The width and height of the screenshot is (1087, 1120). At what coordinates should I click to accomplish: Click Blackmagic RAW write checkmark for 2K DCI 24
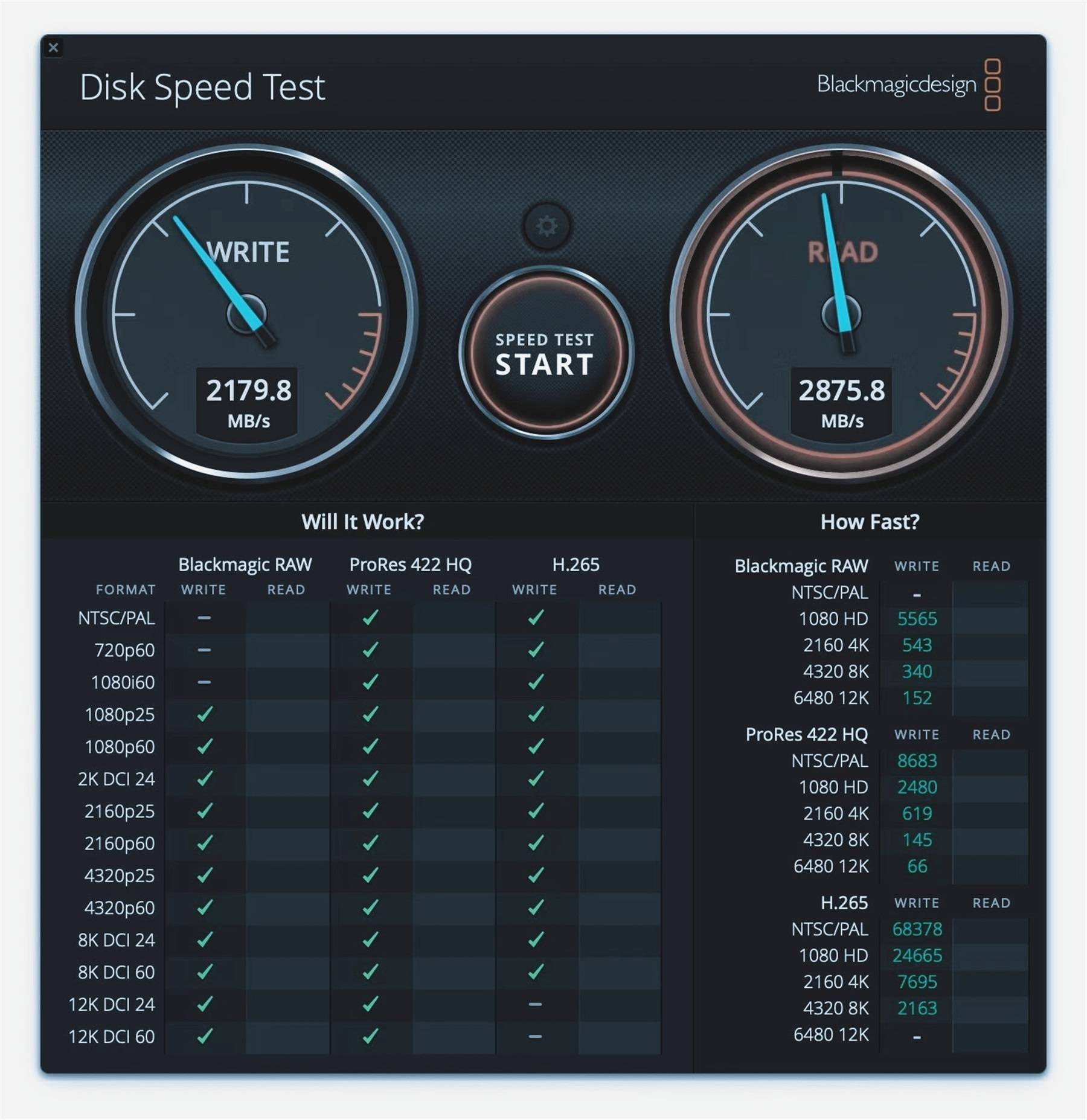(205, 779)
